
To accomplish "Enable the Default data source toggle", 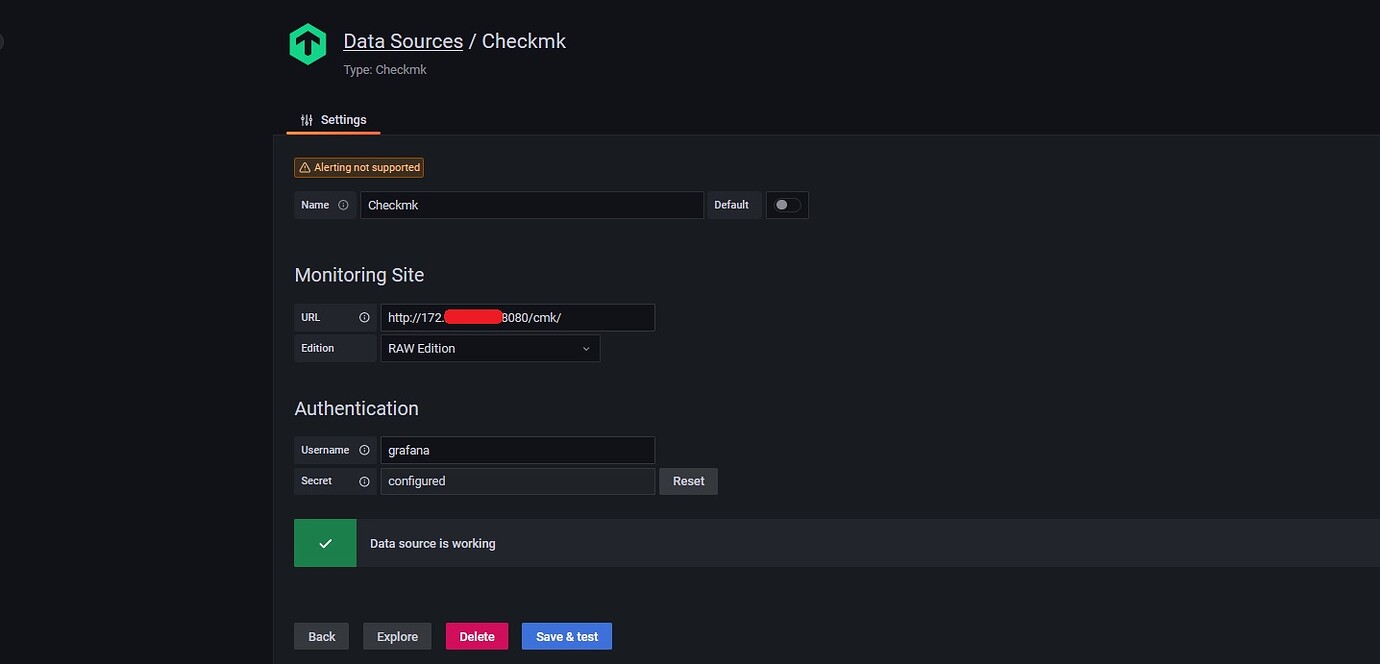I will pos(787,204).
